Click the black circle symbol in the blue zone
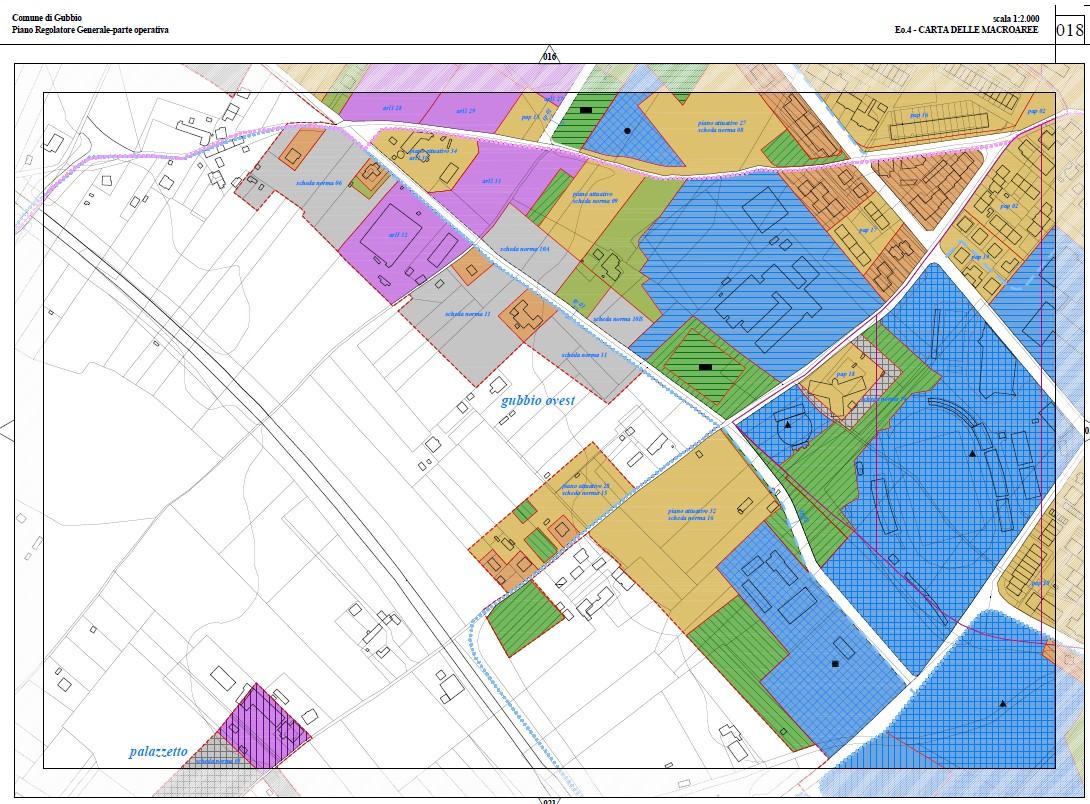Screen dimensions: 1090x804 627,130
